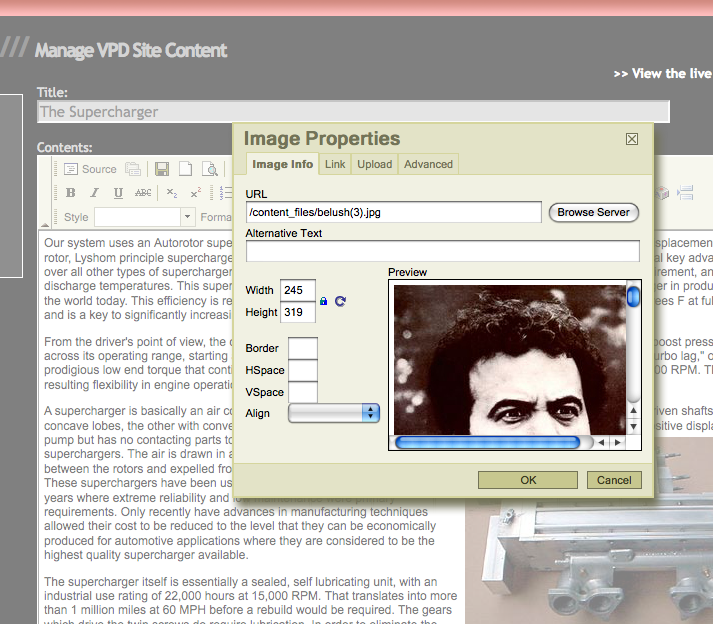Click the reset size circular arrow icon
Image resolution: width=713 pixels, height=624 pixels.
click(340, 301)
